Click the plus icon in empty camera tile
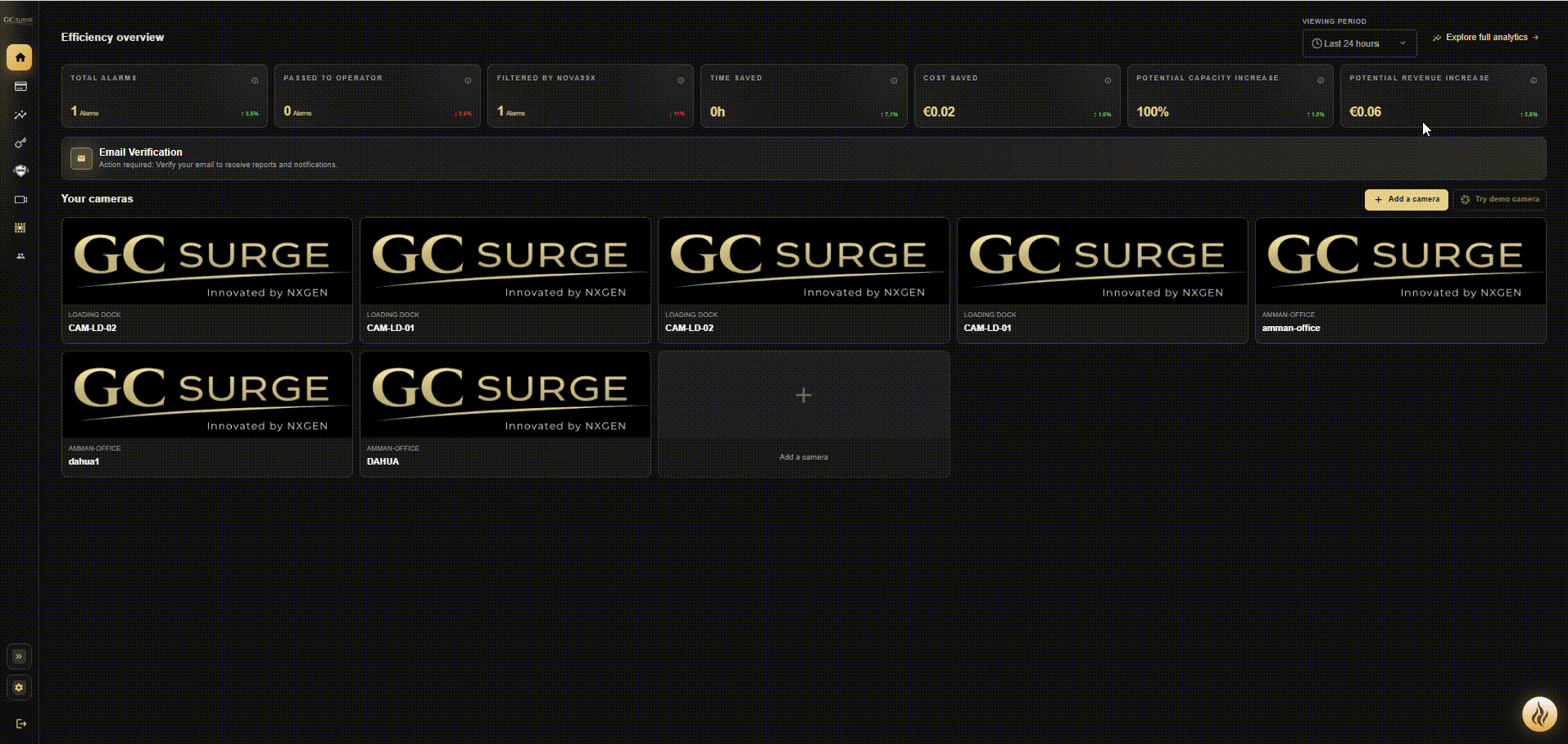 tap(804, 395)
